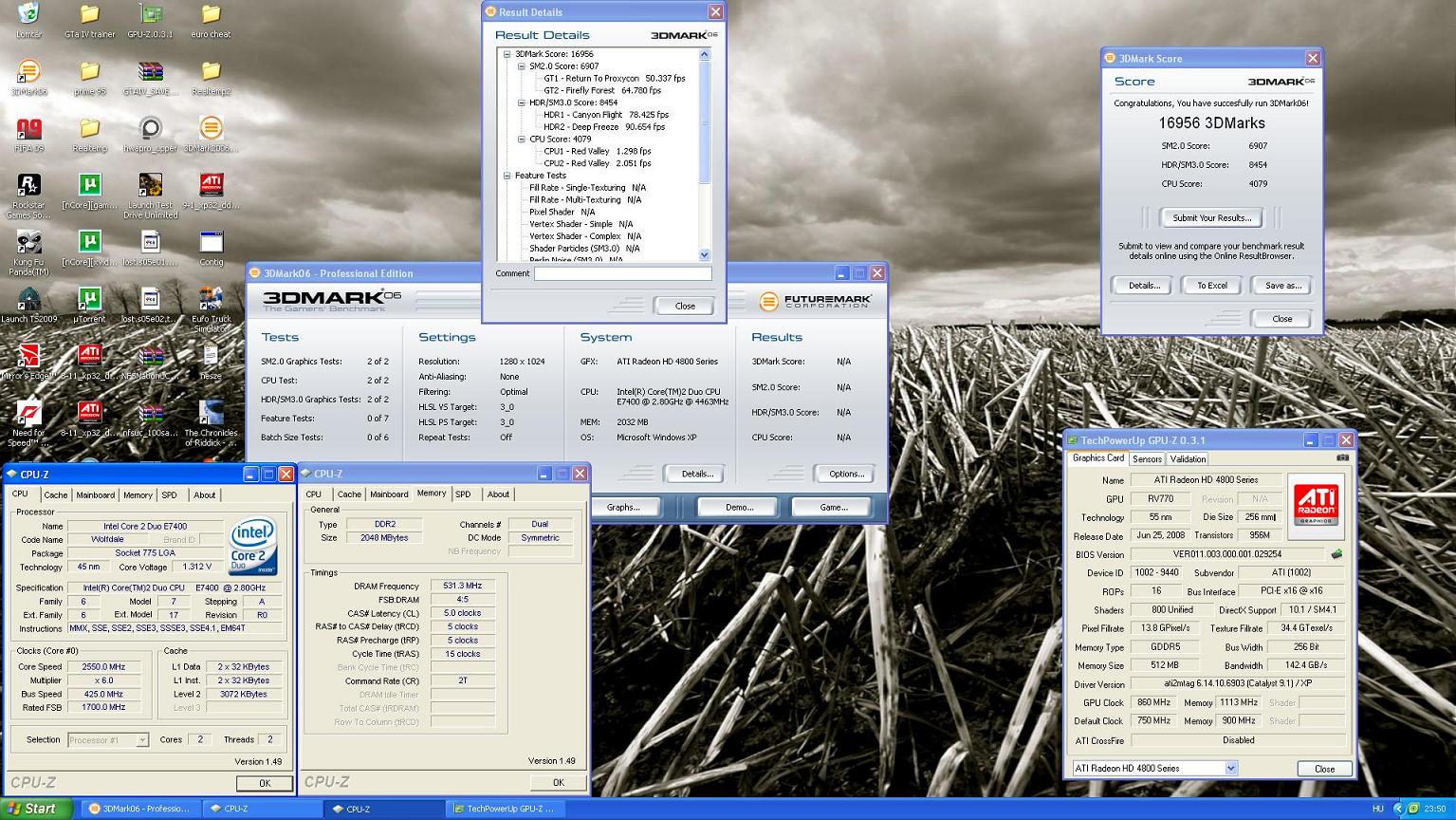Click Details... button in 3DMark06 System panel

point(696,474)
